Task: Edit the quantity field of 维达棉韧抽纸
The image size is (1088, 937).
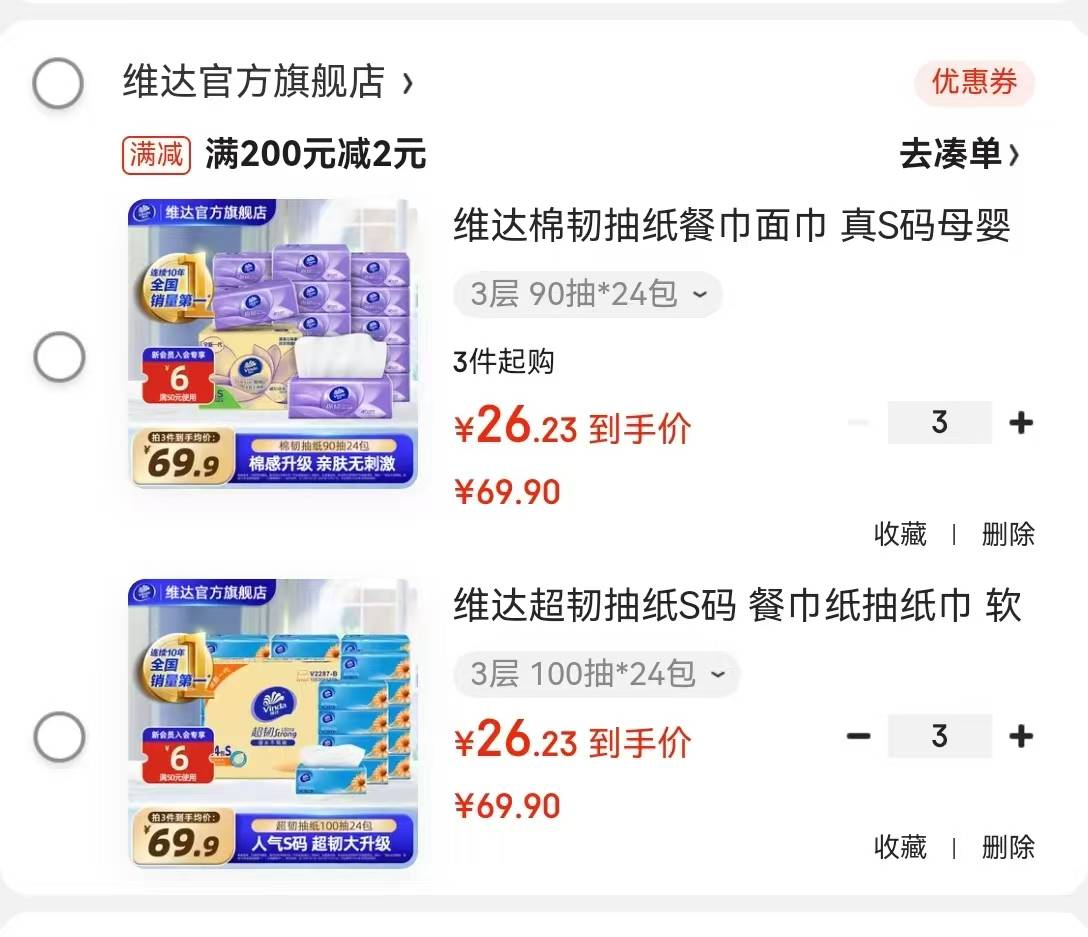Action: (940, 422)
